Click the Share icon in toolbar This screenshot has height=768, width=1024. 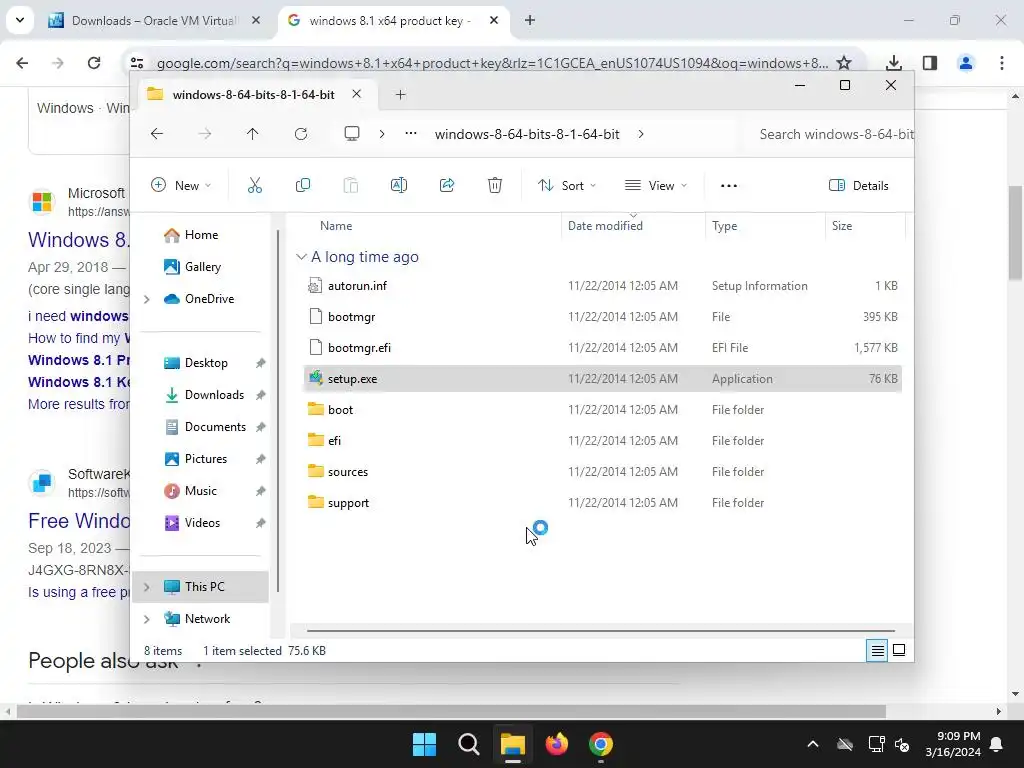[x=447, y=185]
